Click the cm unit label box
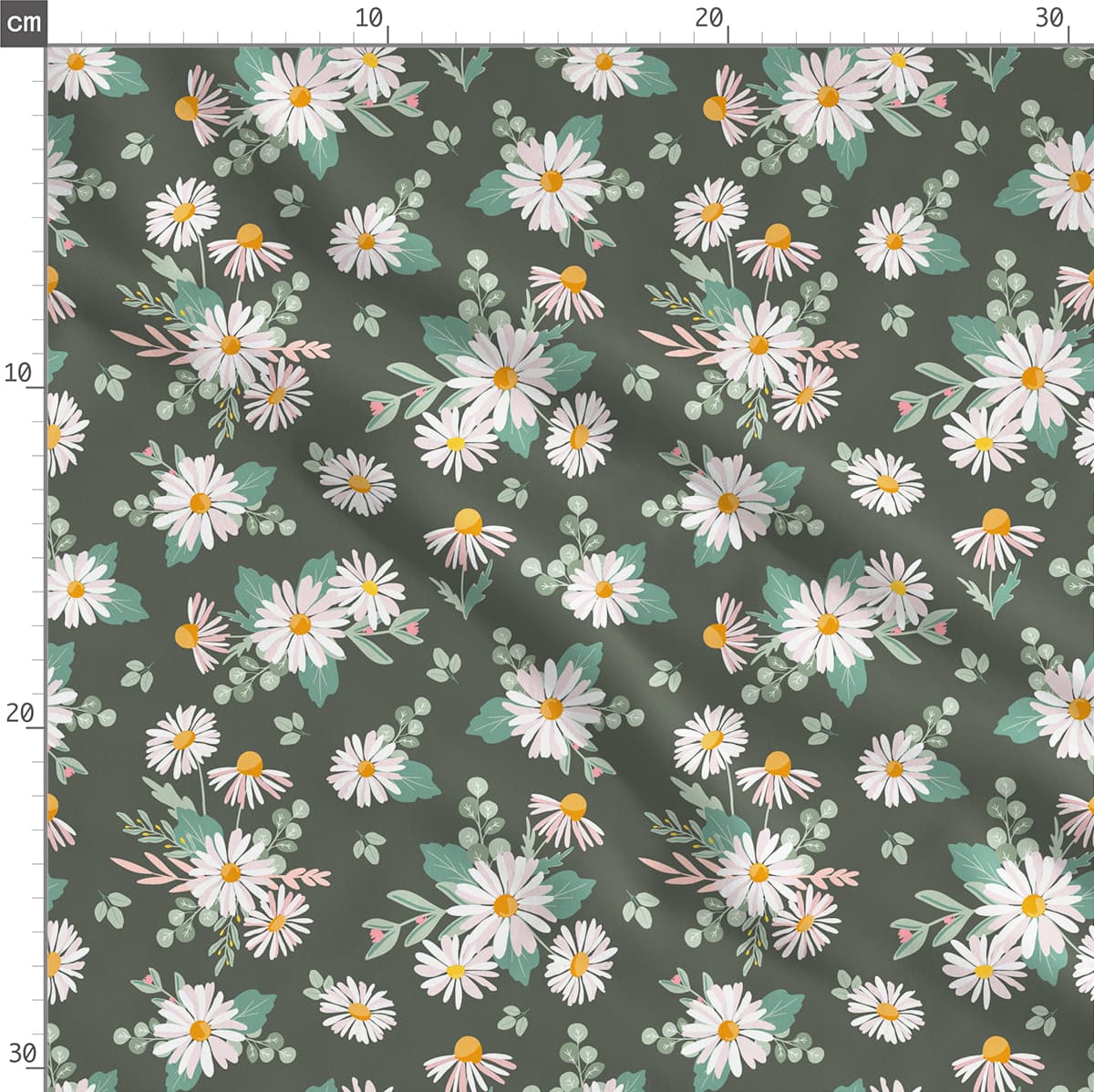 pyautogui.click(x=22, y=22)
